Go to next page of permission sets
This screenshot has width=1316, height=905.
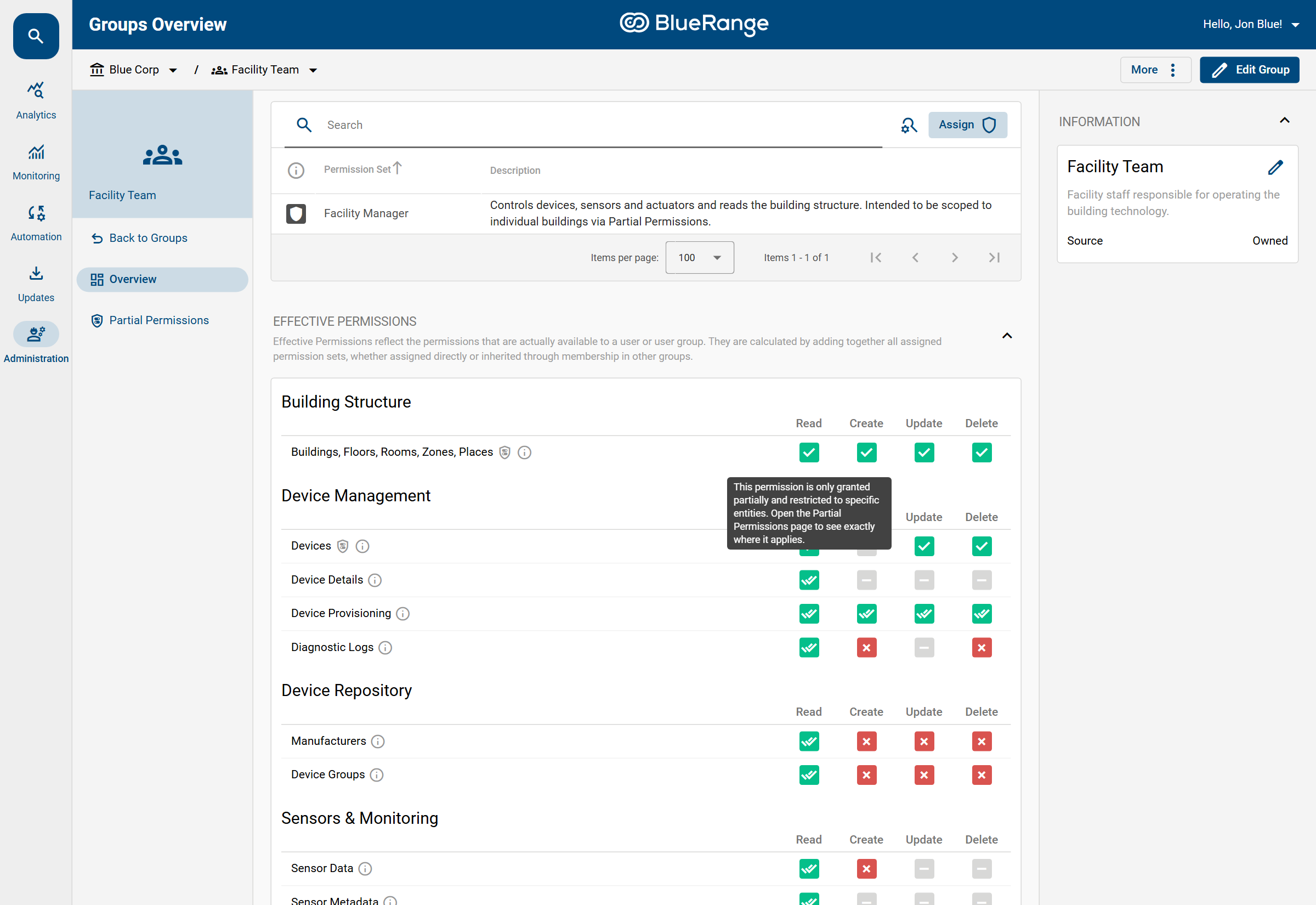[955, 258]
